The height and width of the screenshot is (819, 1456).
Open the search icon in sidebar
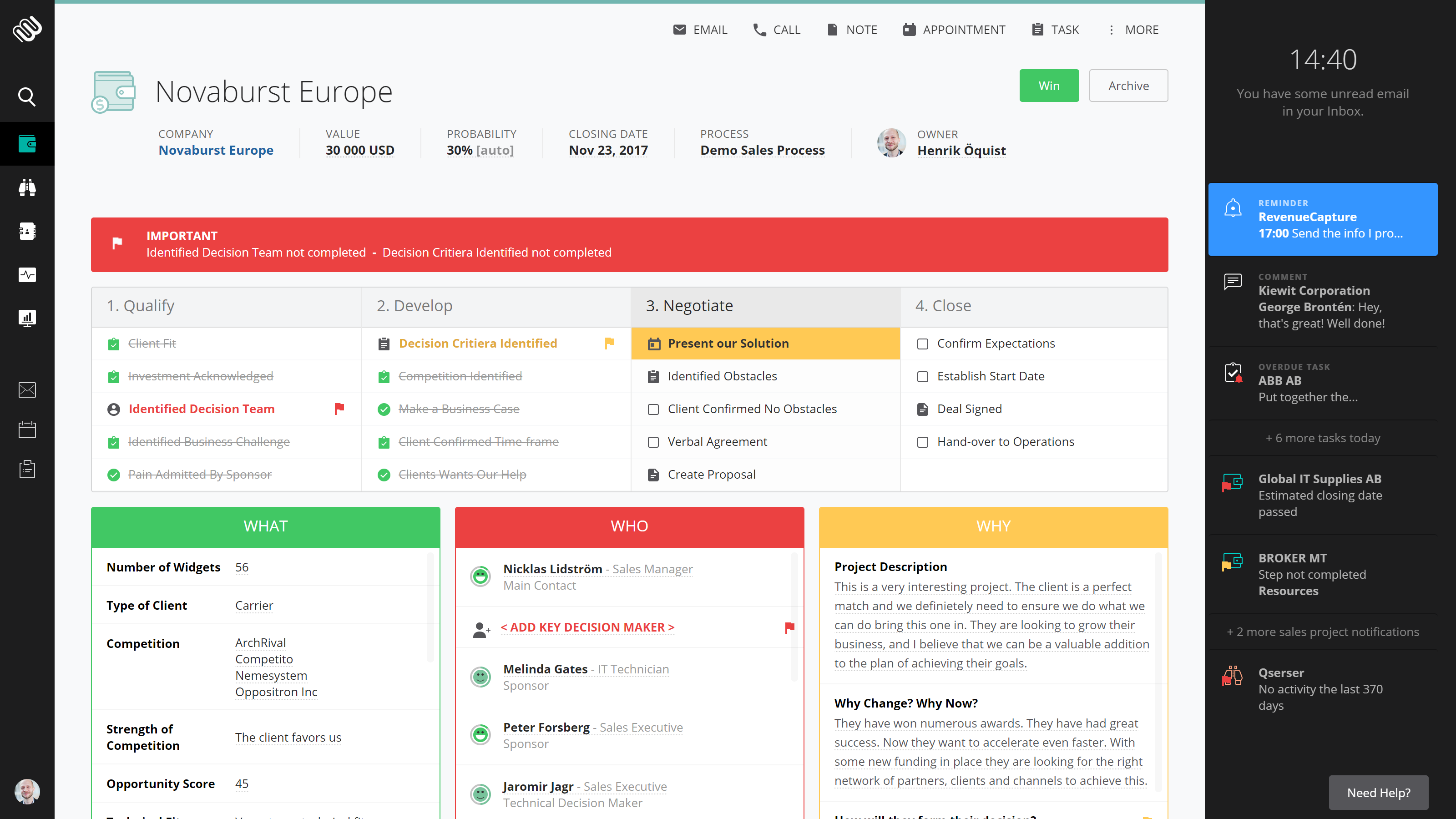(x=26, y=96)
